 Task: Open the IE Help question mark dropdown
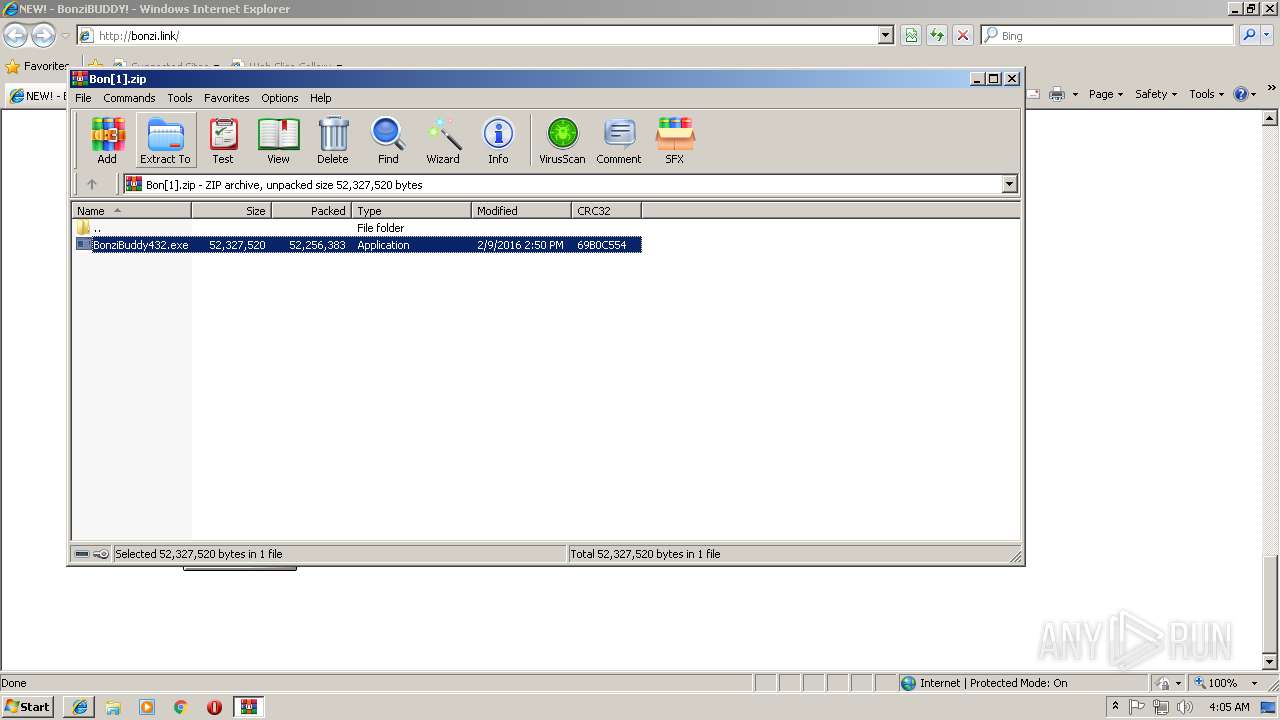pyautogui.click(x=1246, y=94)
